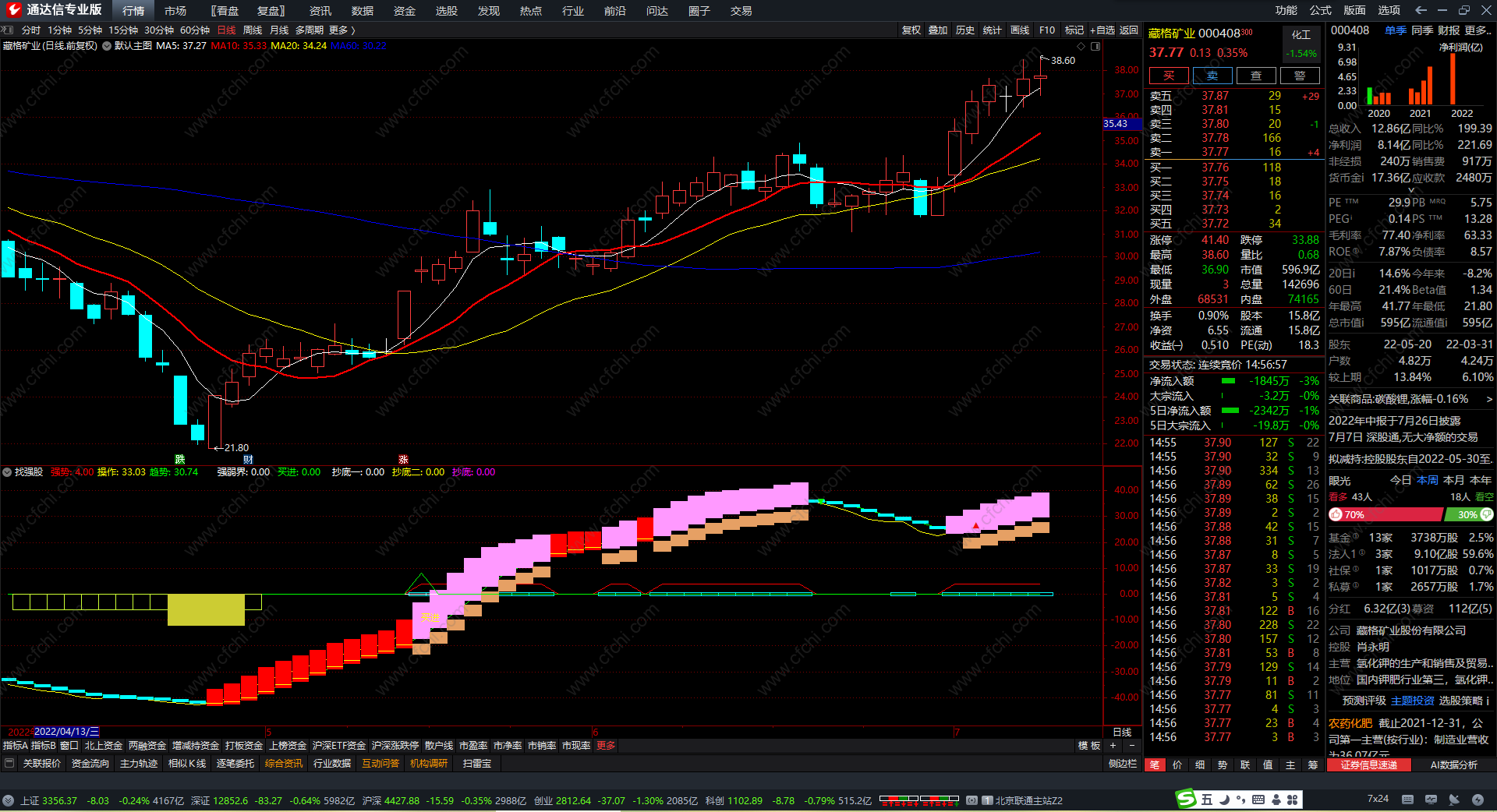The width and height of the screenshot is (1497, 812).
Task: Open the 选项 menu
Action: click(1389, 10)
